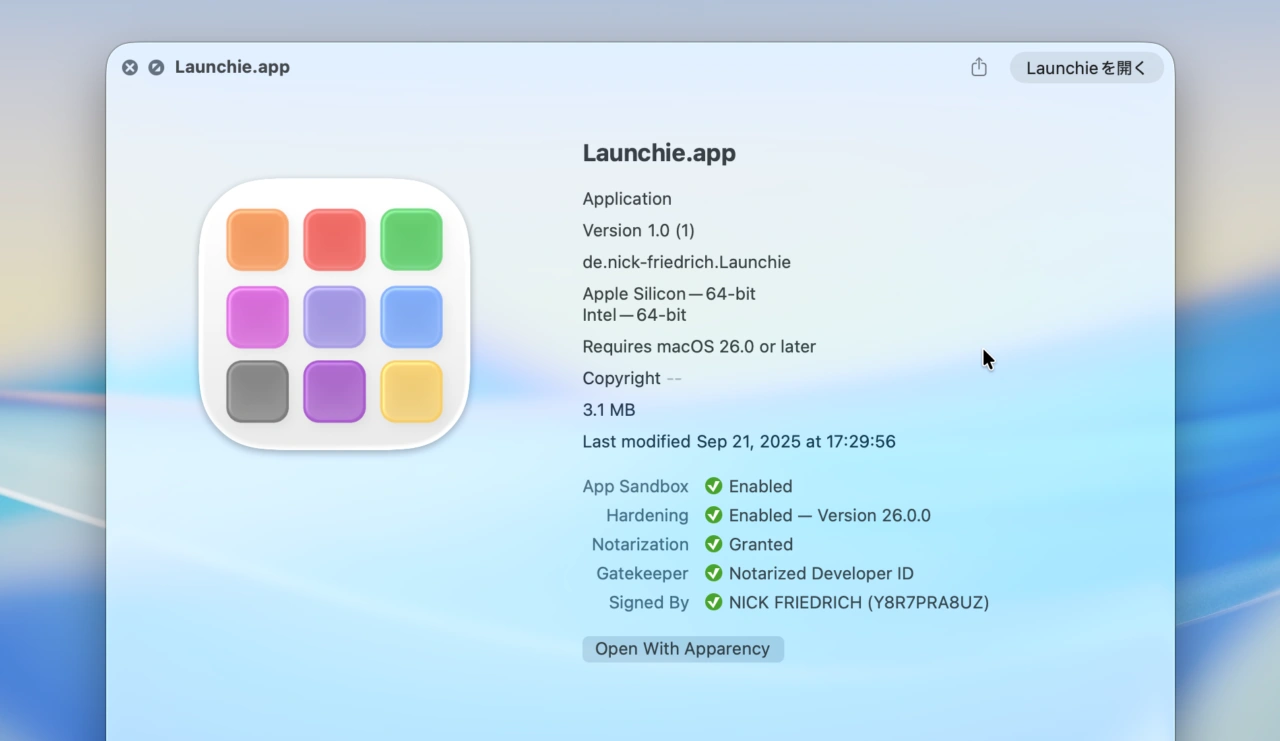Click the yellow square in the app icon
This screenshot has width=1280, height=741.
[x=411, y=391]
